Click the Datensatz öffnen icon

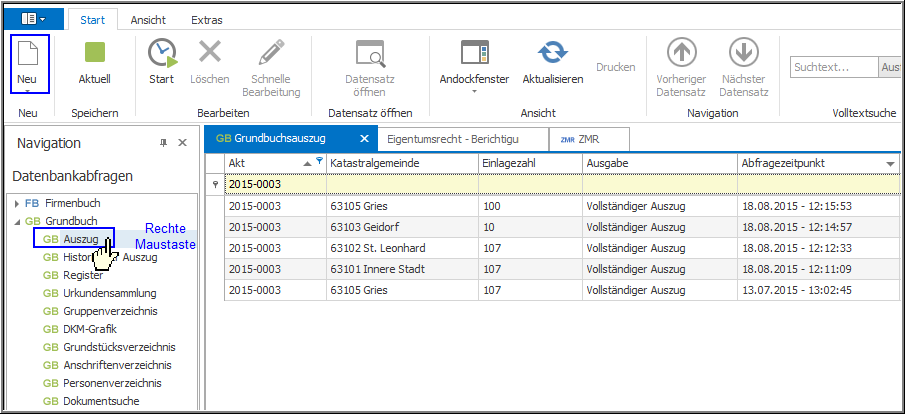click(370, 53)
